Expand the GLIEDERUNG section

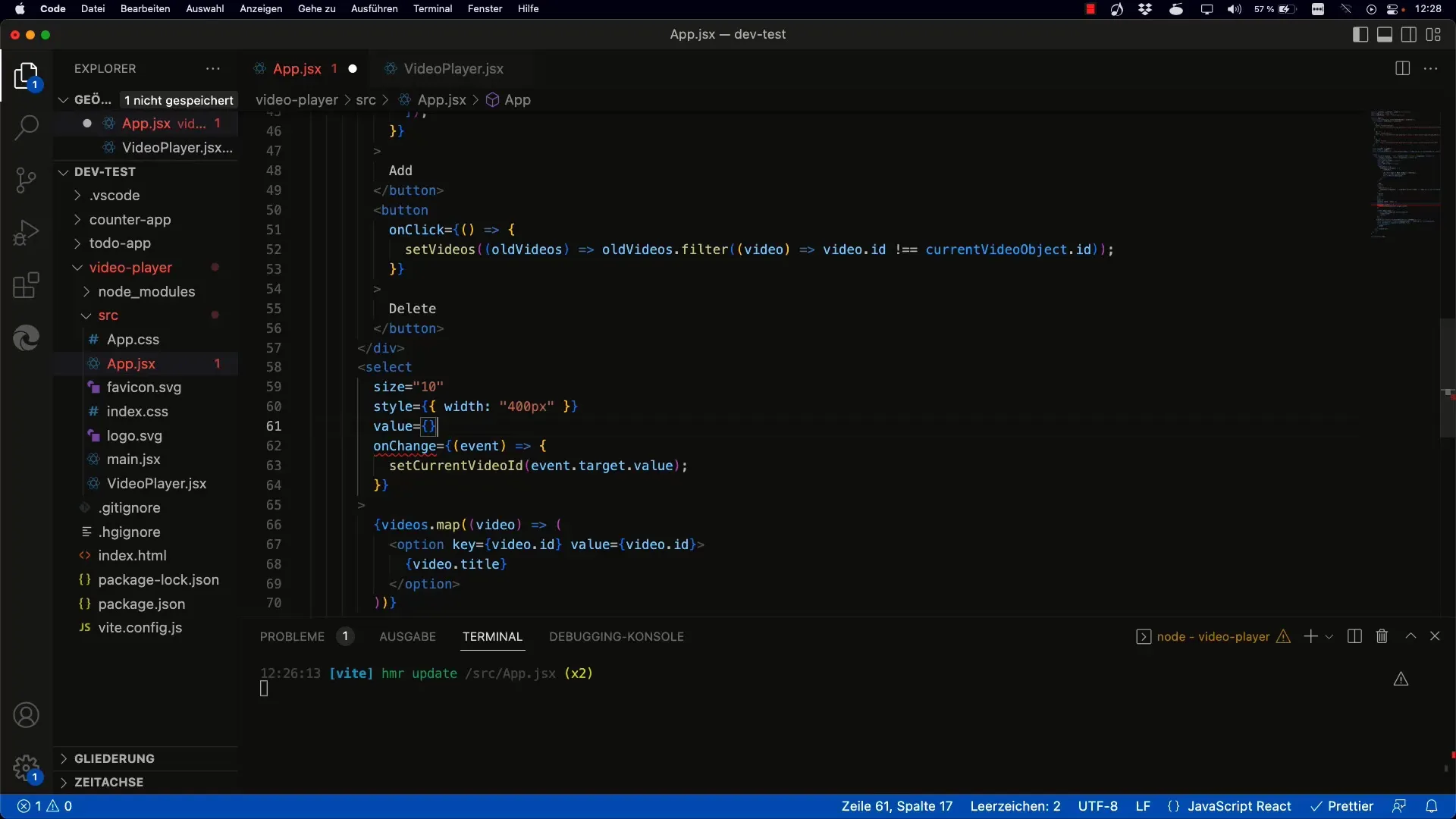[114, 758]
